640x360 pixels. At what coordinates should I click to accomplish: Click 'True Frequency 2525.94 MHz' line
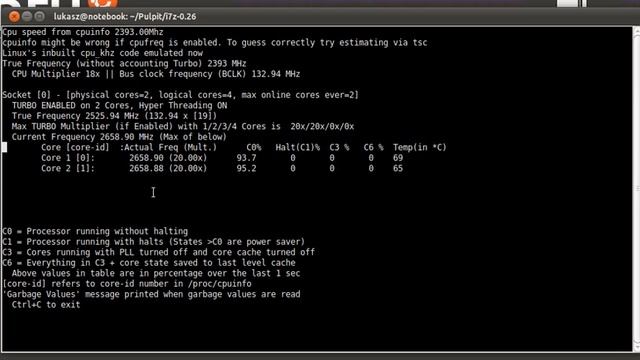tap(114, 116)
